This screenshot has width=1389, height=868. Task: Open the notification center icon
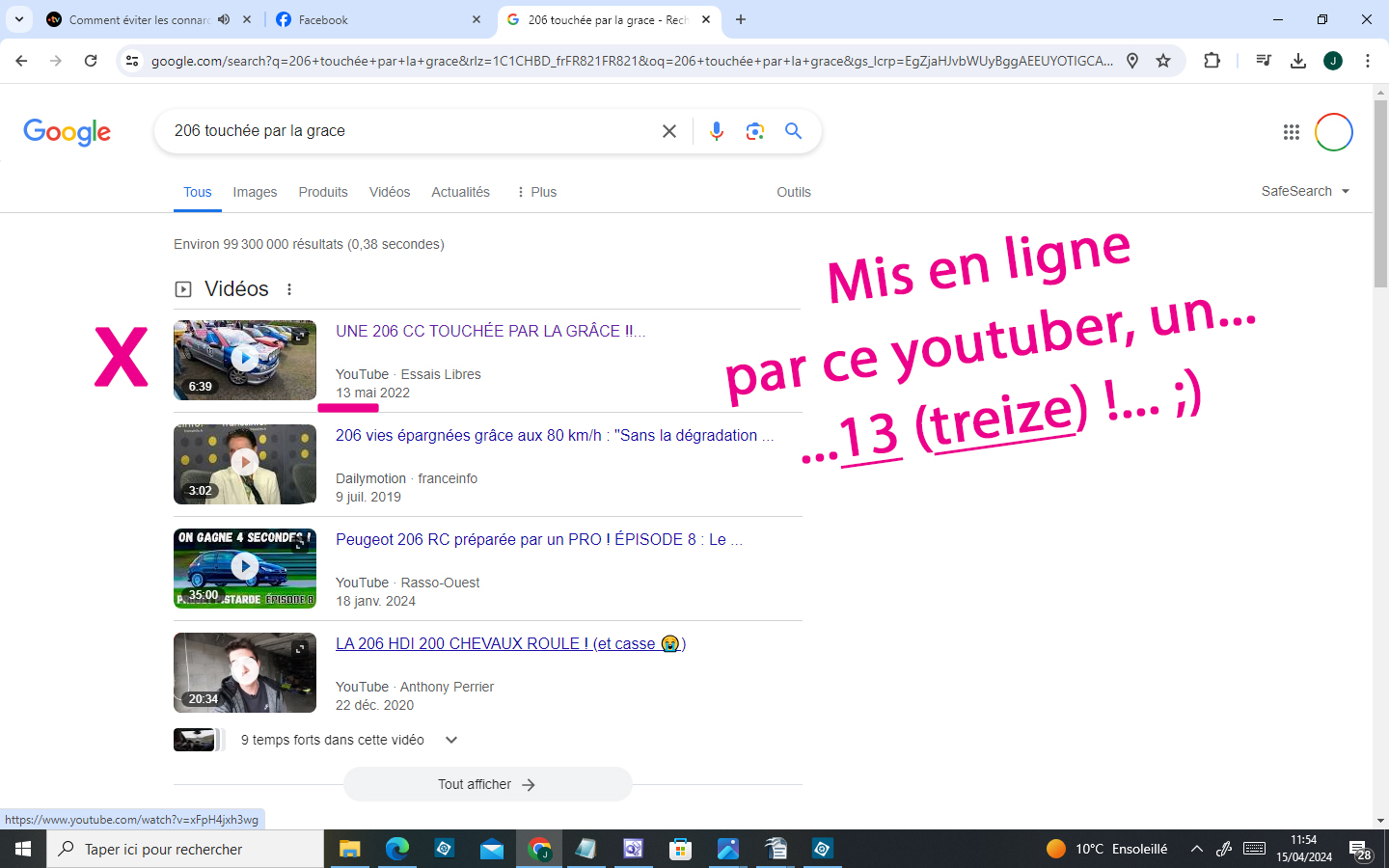[x=1360, y=850]
